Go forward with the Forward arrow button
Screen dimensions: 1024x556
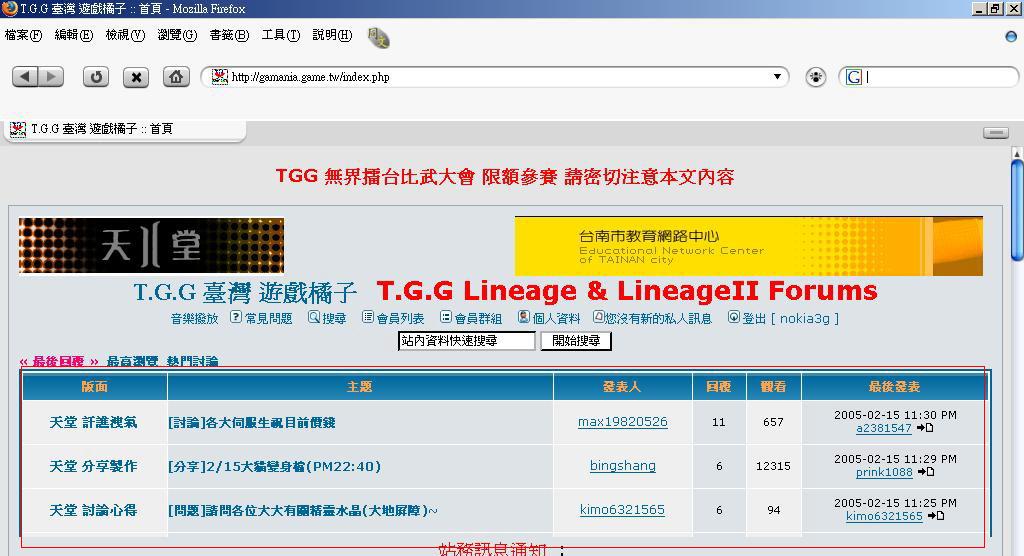pyautogui.click(x=51, y=77)
